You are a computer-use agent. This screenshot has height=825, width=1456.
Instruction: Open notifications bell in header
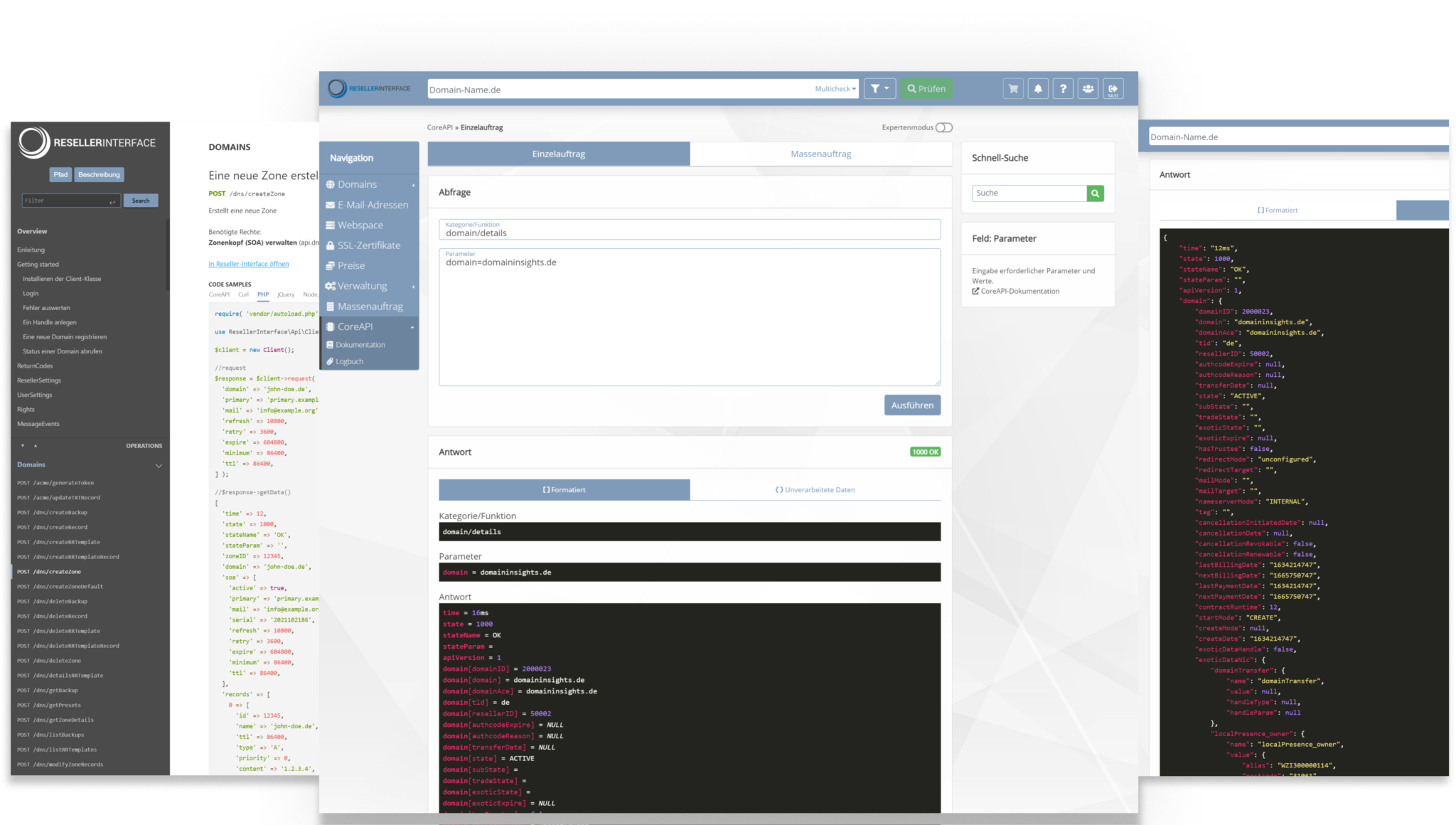point(1038,89)
